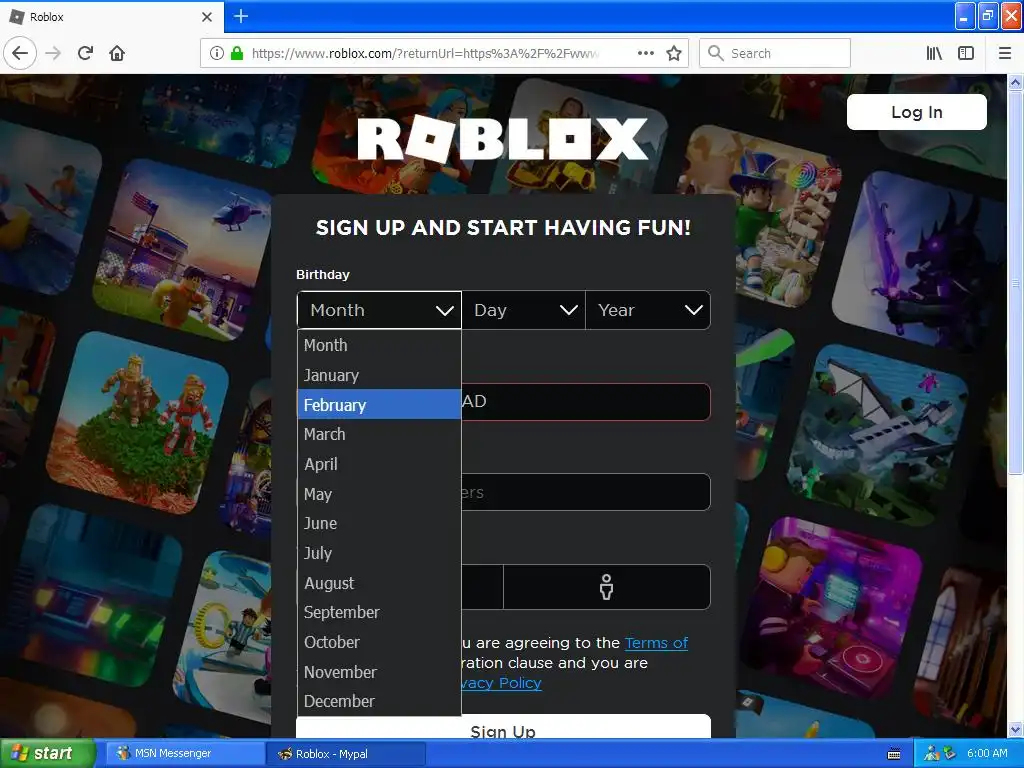
Task: Select Roblox - Mypal taskbar button
Action: click(x=345, y=753)
